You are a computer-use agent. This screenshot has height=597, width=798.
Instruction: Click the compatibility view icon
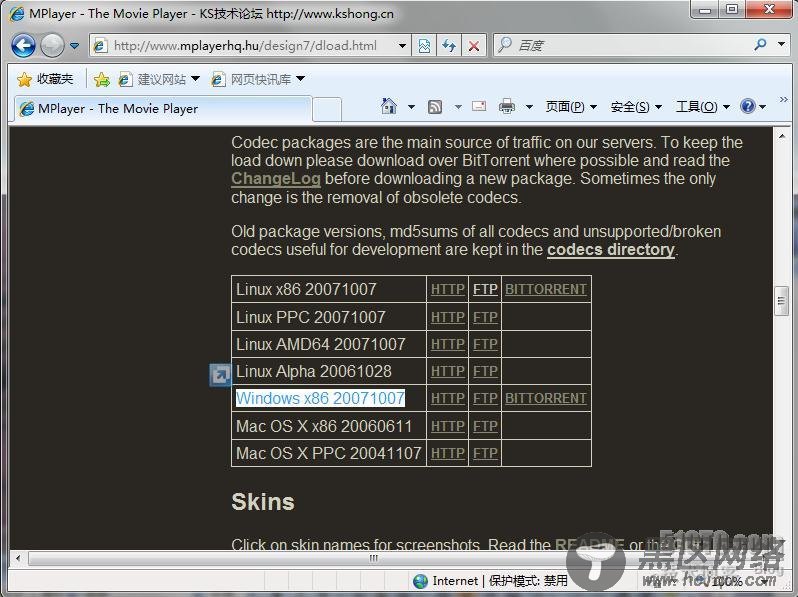click(x=424, y=46)
